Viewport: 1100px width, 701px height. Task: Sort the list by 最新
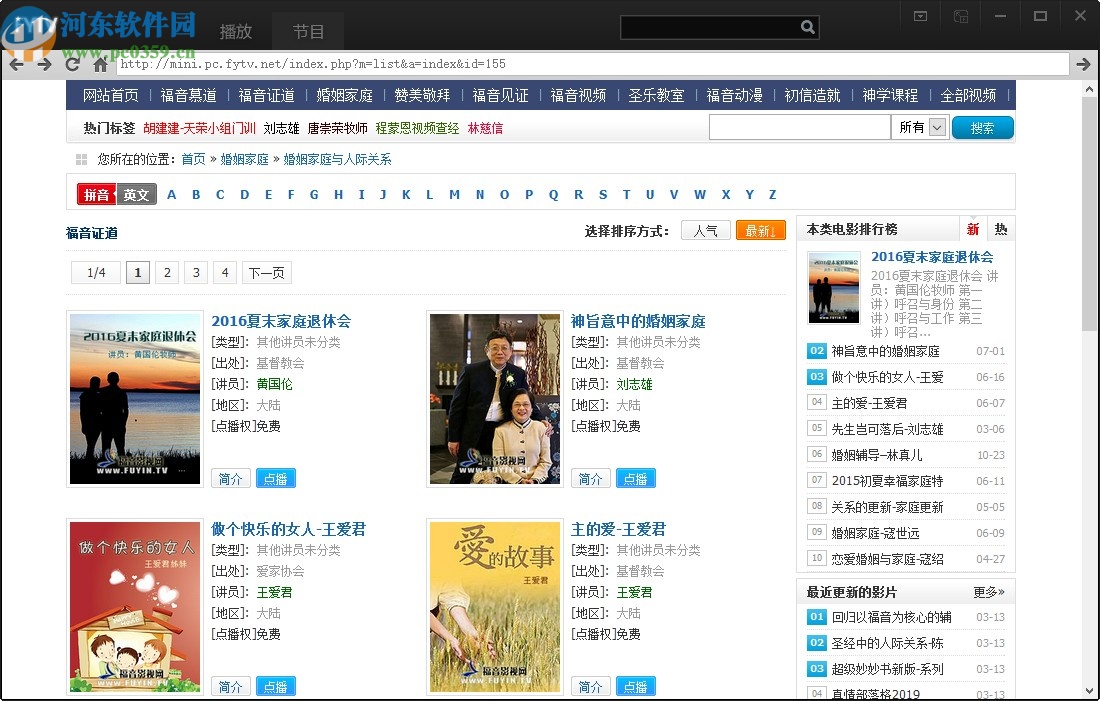(760, 230)
